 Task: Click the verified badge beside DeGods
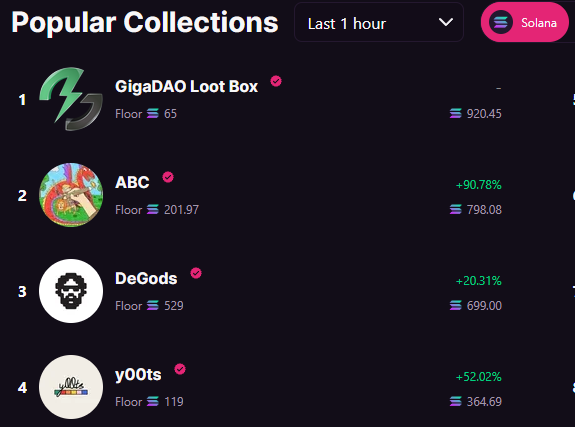[196, 273]
